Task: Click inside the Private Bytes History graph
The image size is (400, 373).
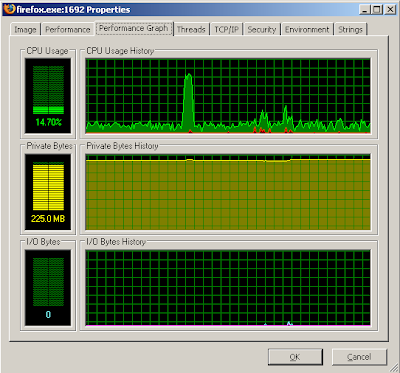Action: pos(228,192)
